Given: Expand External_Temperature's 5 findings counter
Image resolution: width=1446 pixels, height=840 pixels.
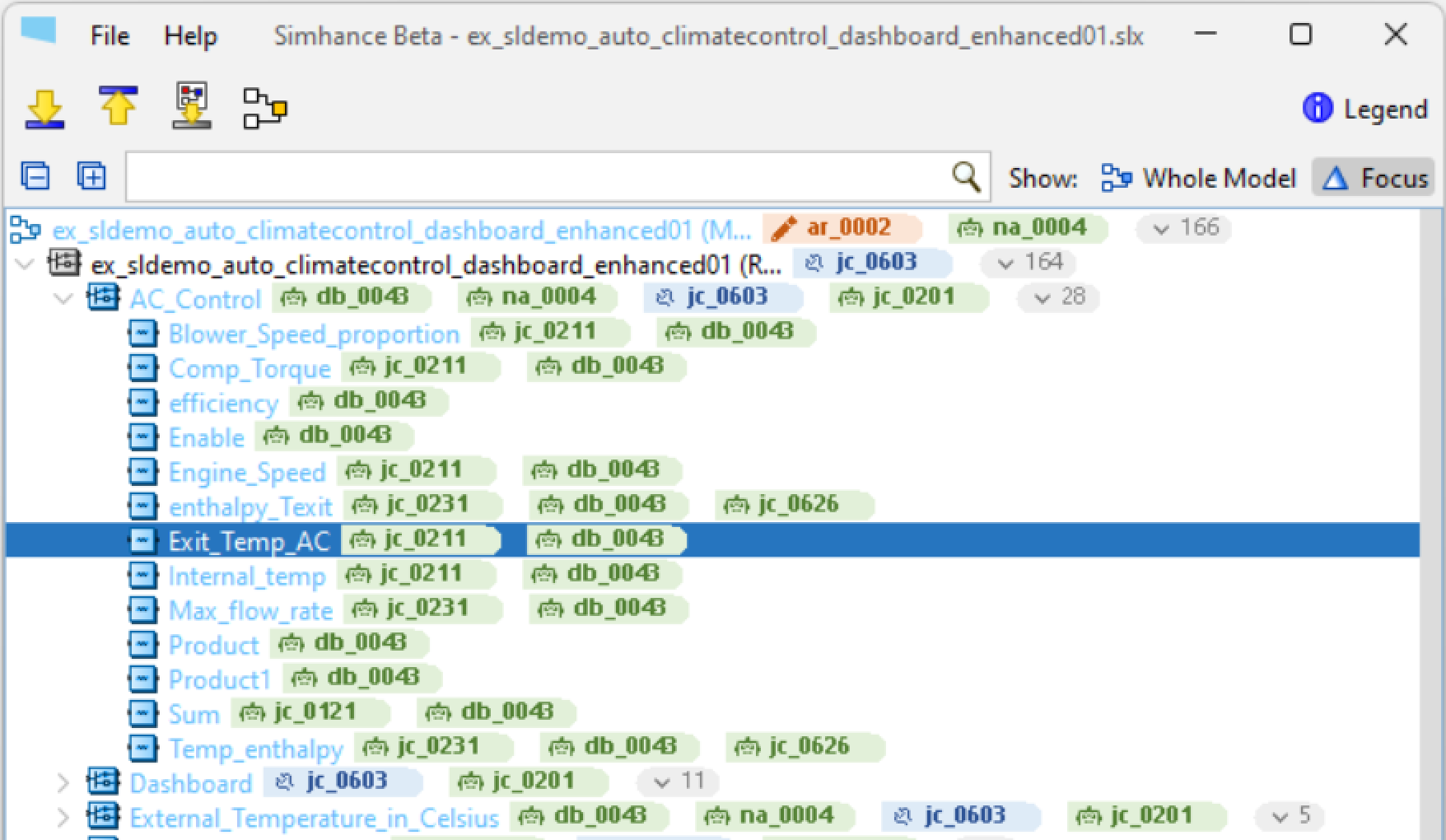Looking at the screenshot, I should pos(1290,816).
